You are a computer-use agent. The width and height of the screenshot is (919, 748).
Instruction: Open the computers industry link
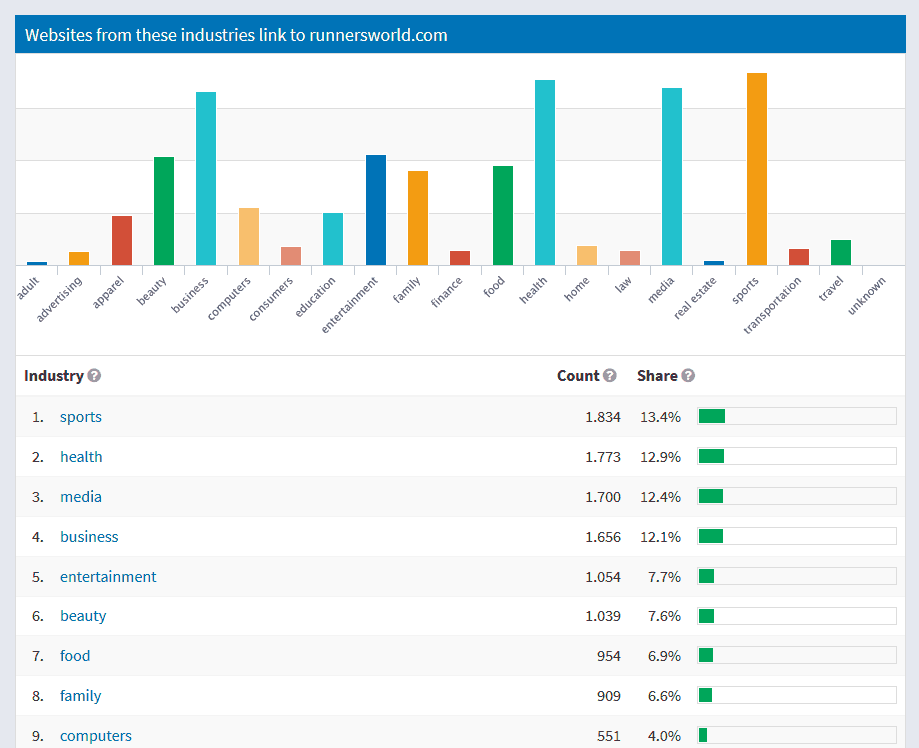coord(96,735)
